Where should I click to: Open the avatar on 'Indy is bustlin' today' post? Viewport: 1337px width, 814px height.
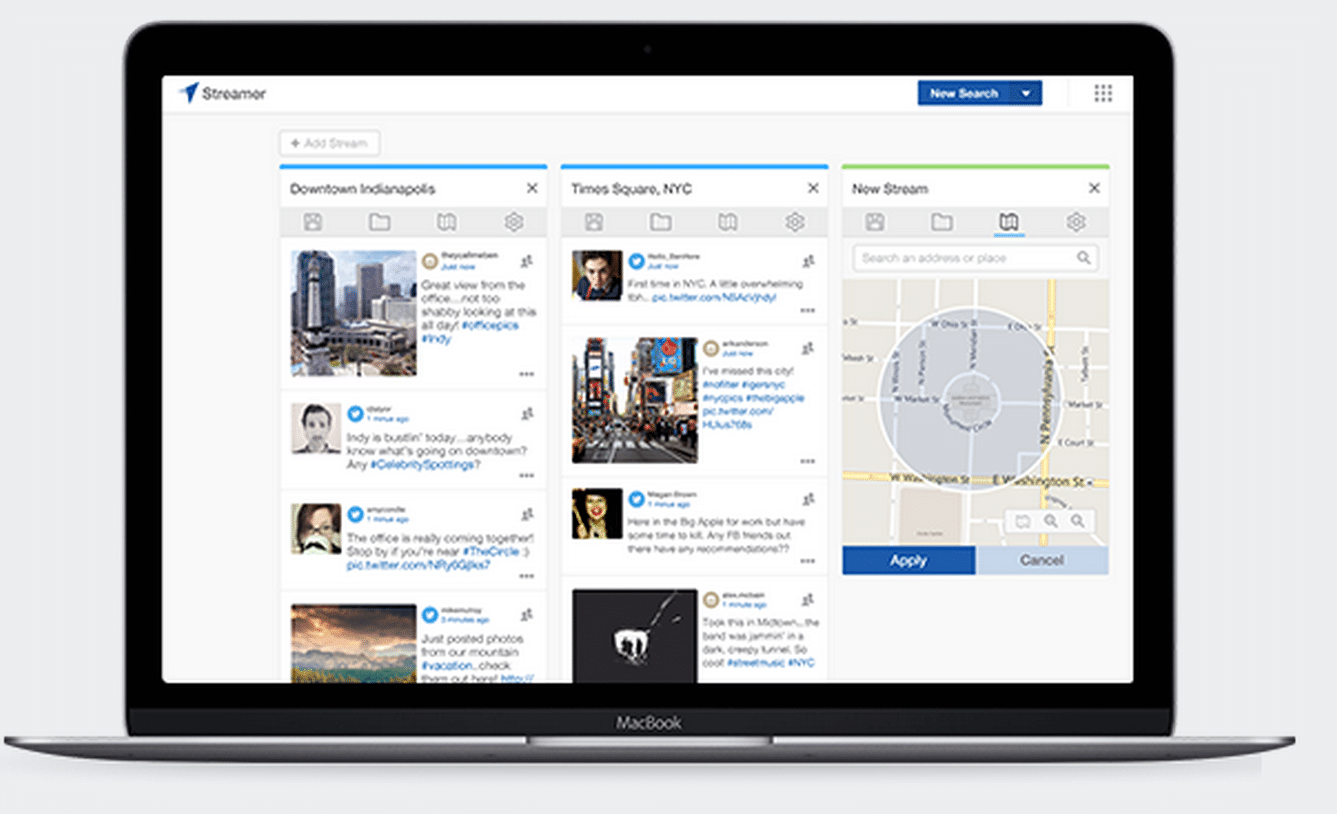pyautogui.click(x=316, y=428)
